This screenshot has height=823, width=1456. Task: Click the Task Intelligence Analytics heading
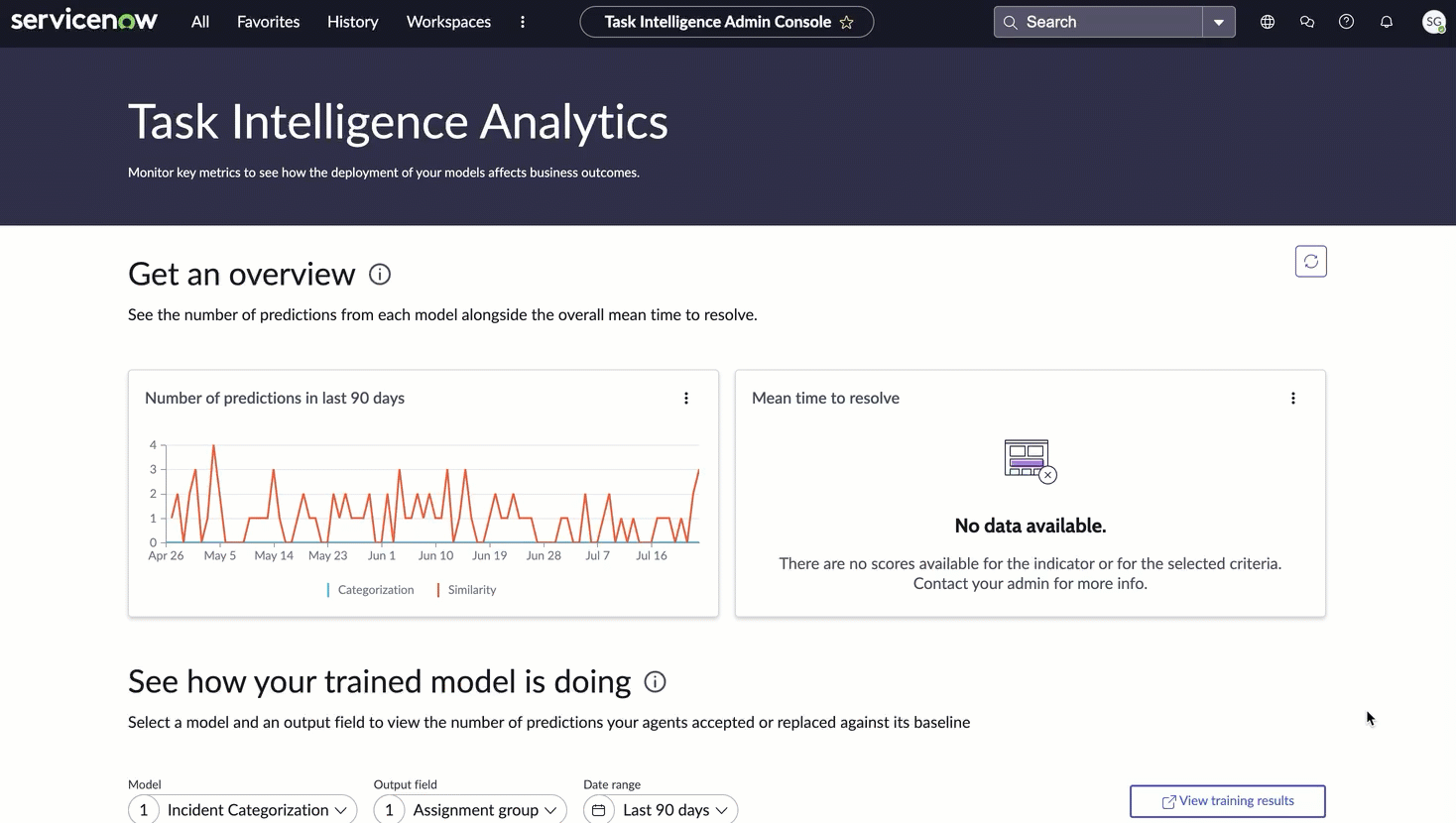click(398, 122)
